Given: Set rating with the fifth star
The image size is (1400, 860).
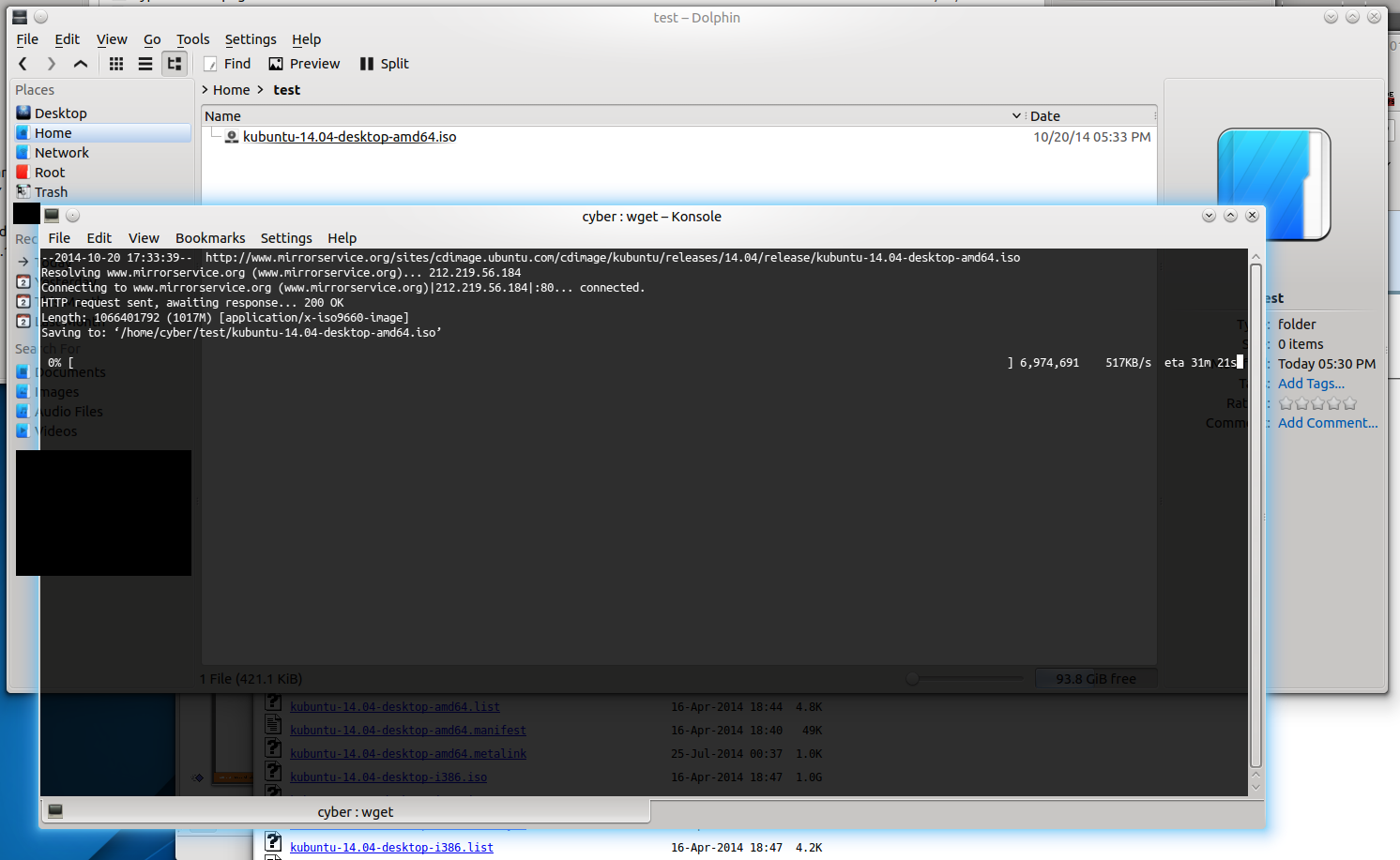Looking at the screenshot, I should [1349, 403].
